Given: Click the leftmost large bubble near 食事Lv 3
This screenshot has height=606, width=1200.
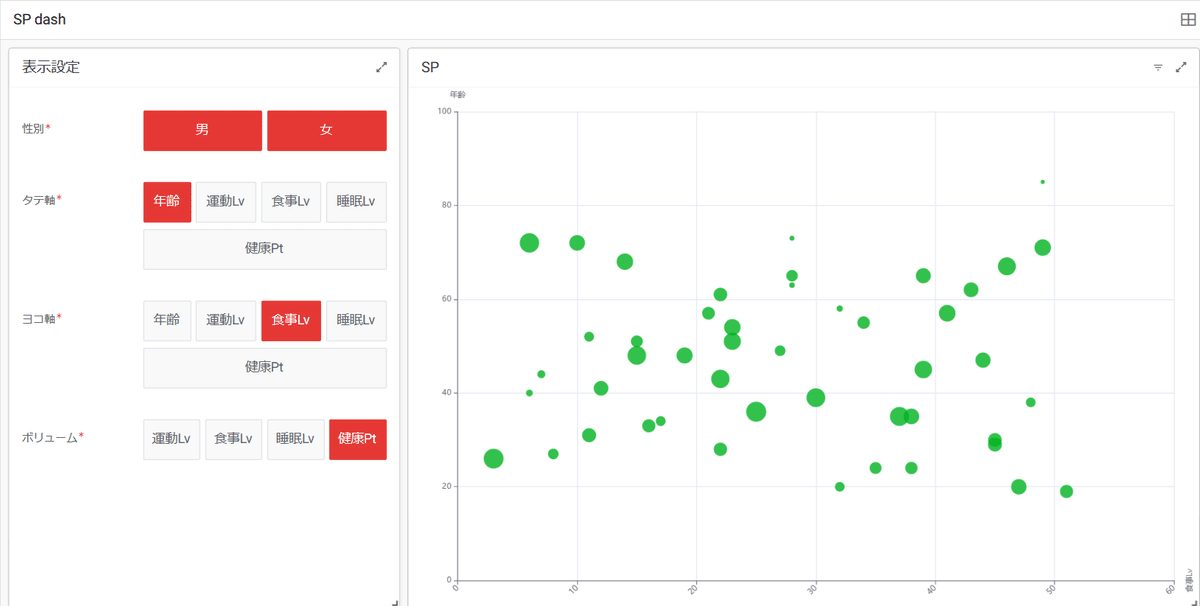Looking at the screenshot, I should click(x=493, y=458).
